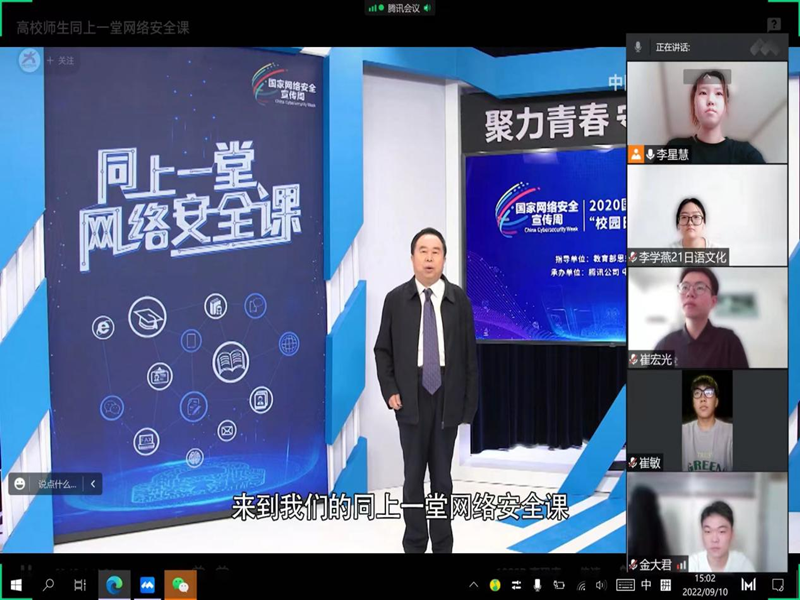The image size is (800, 600).
Task: Collapse the chat input bar arrow
Action: tap(93, 484)
